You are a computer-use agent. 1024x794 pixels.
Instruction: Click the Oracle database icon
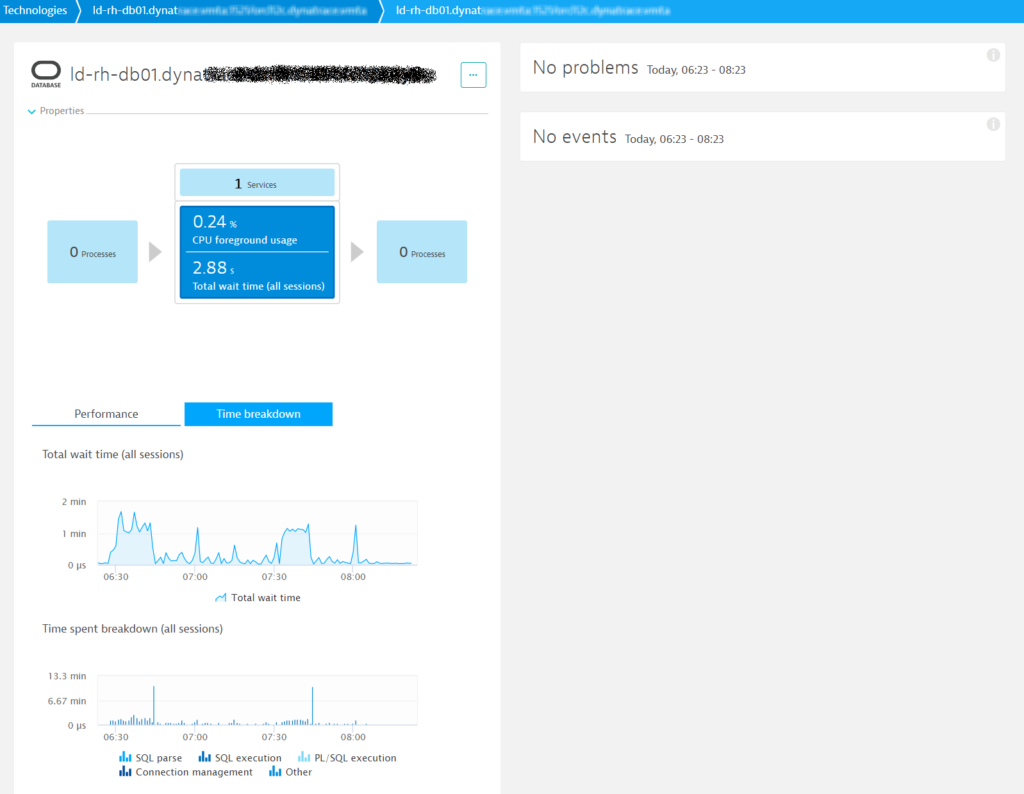pyautogui.click(x=46, y=74)
